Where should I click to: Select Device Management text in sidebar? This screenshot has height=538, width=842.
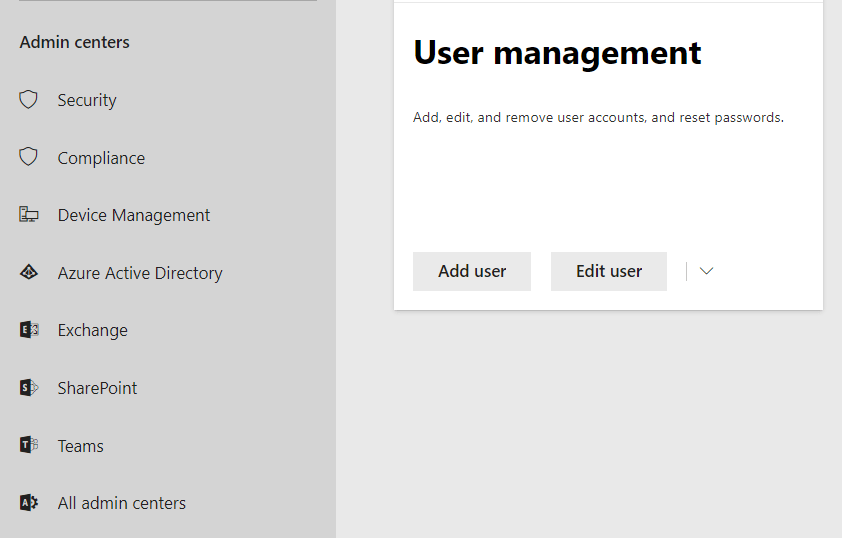pyautogui.click(x=134, y=215)
